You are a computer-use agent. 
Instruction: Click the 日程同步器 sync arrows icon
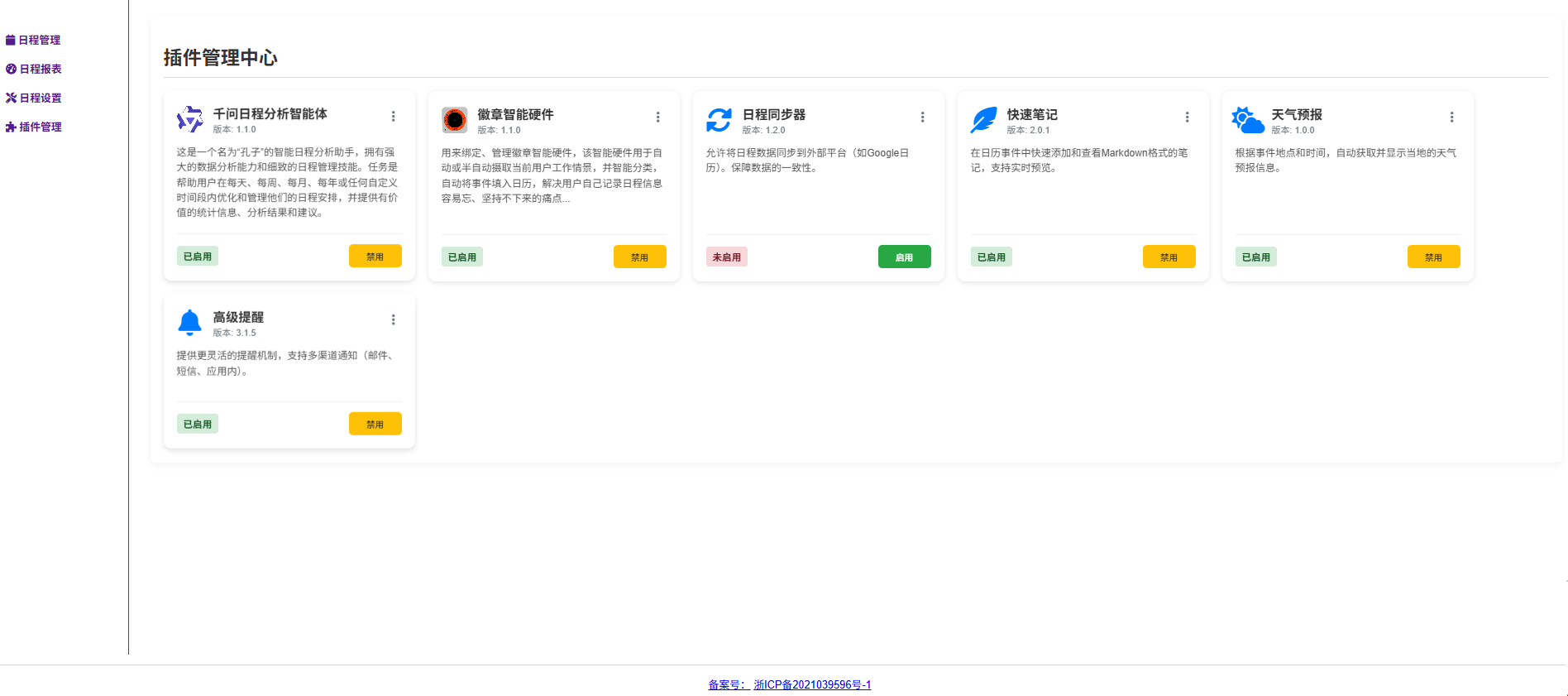719,120
